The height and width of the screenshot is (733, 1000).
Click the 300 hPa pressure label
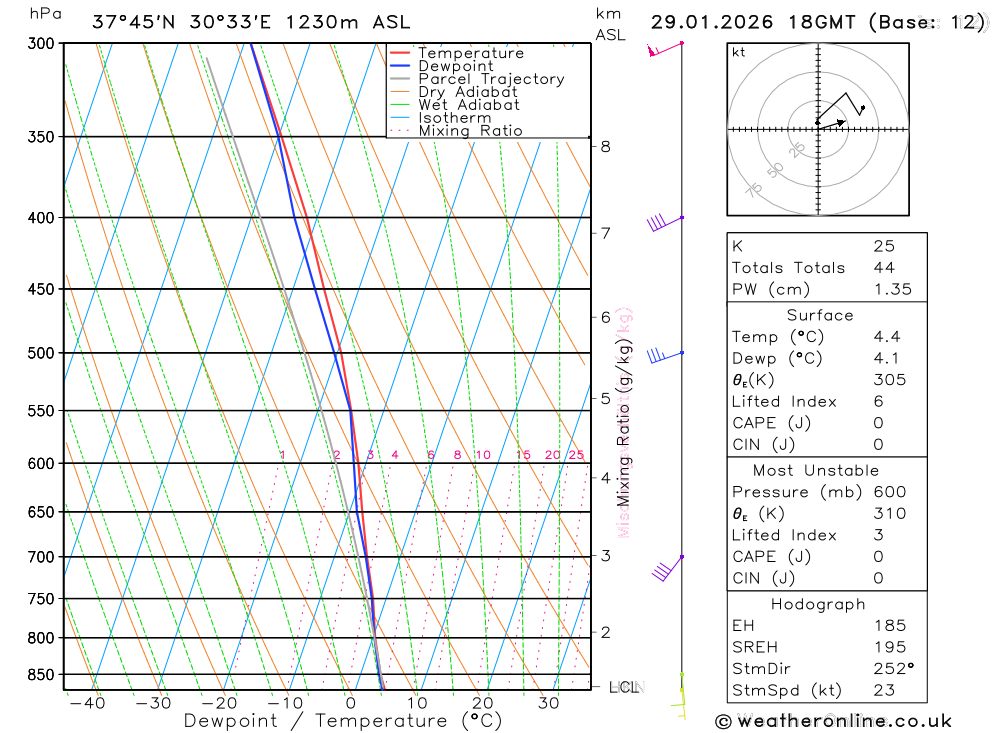click(41, 43)
